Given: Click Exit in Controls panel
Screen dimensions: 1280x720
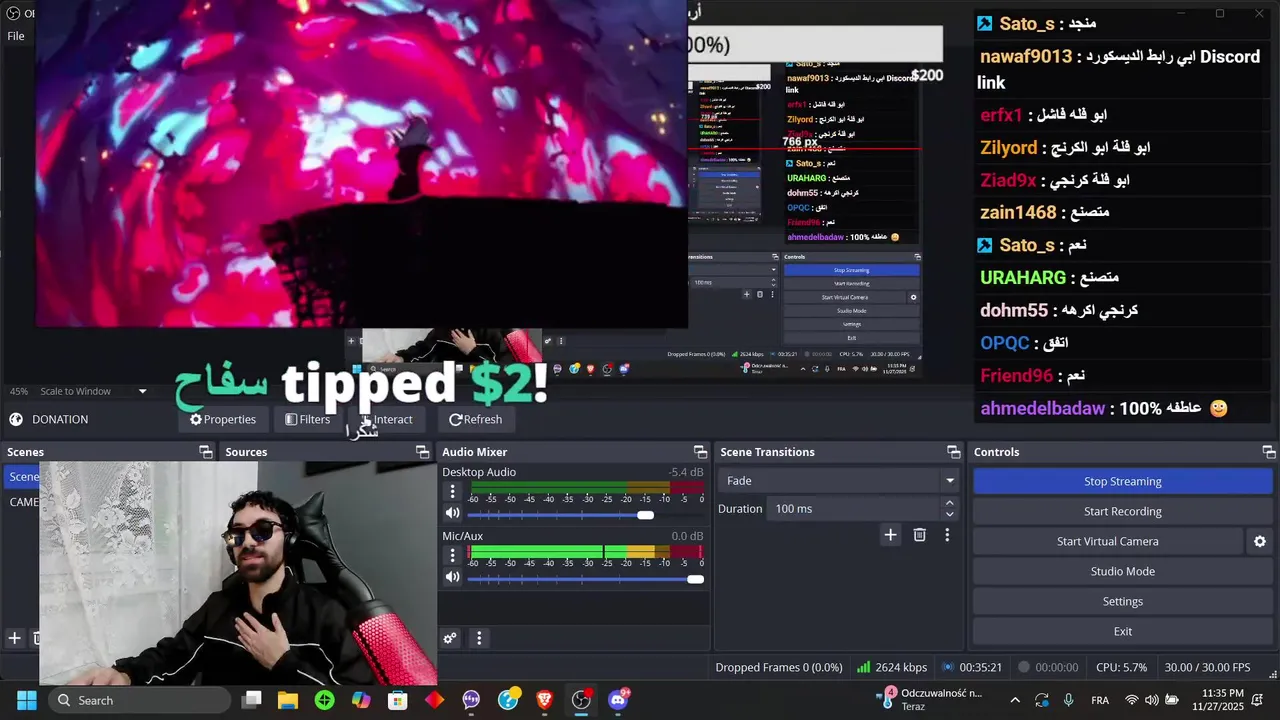Looking at the screenshot, I should pos(1122,631).
